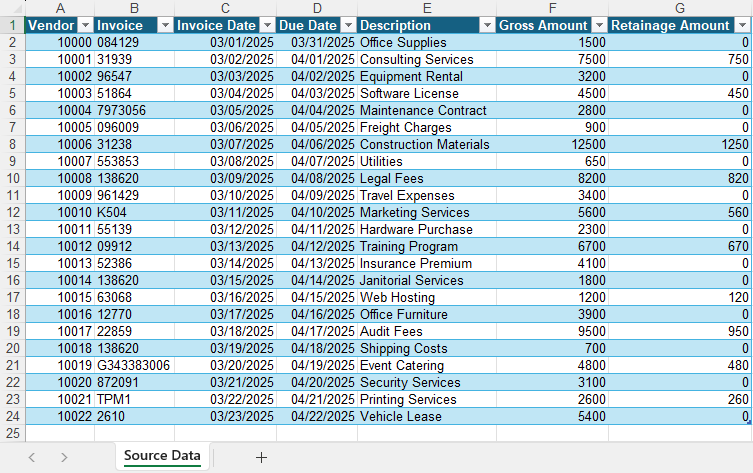Open the Retainage Amount filter dropdown

pos(743,25)
